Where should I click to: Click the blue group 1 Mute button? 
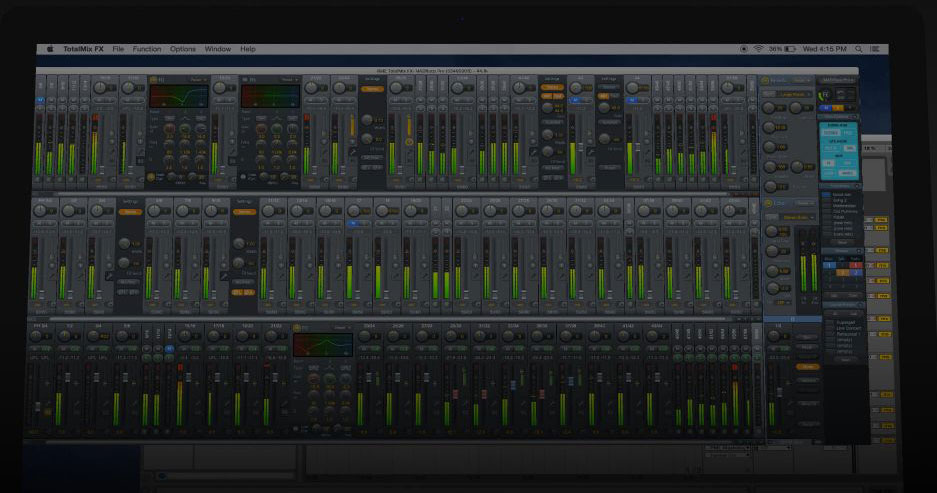(x=828, y=265)
